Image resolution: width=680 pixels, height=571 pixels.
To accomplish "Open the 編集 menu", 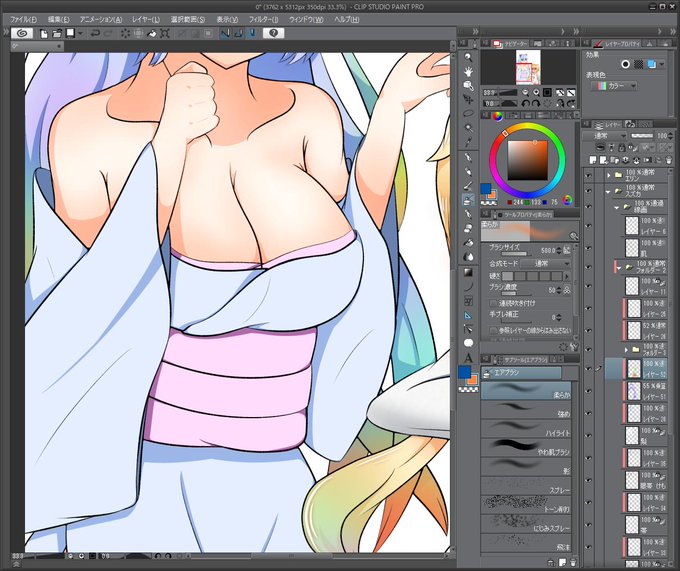I will 59,20.
